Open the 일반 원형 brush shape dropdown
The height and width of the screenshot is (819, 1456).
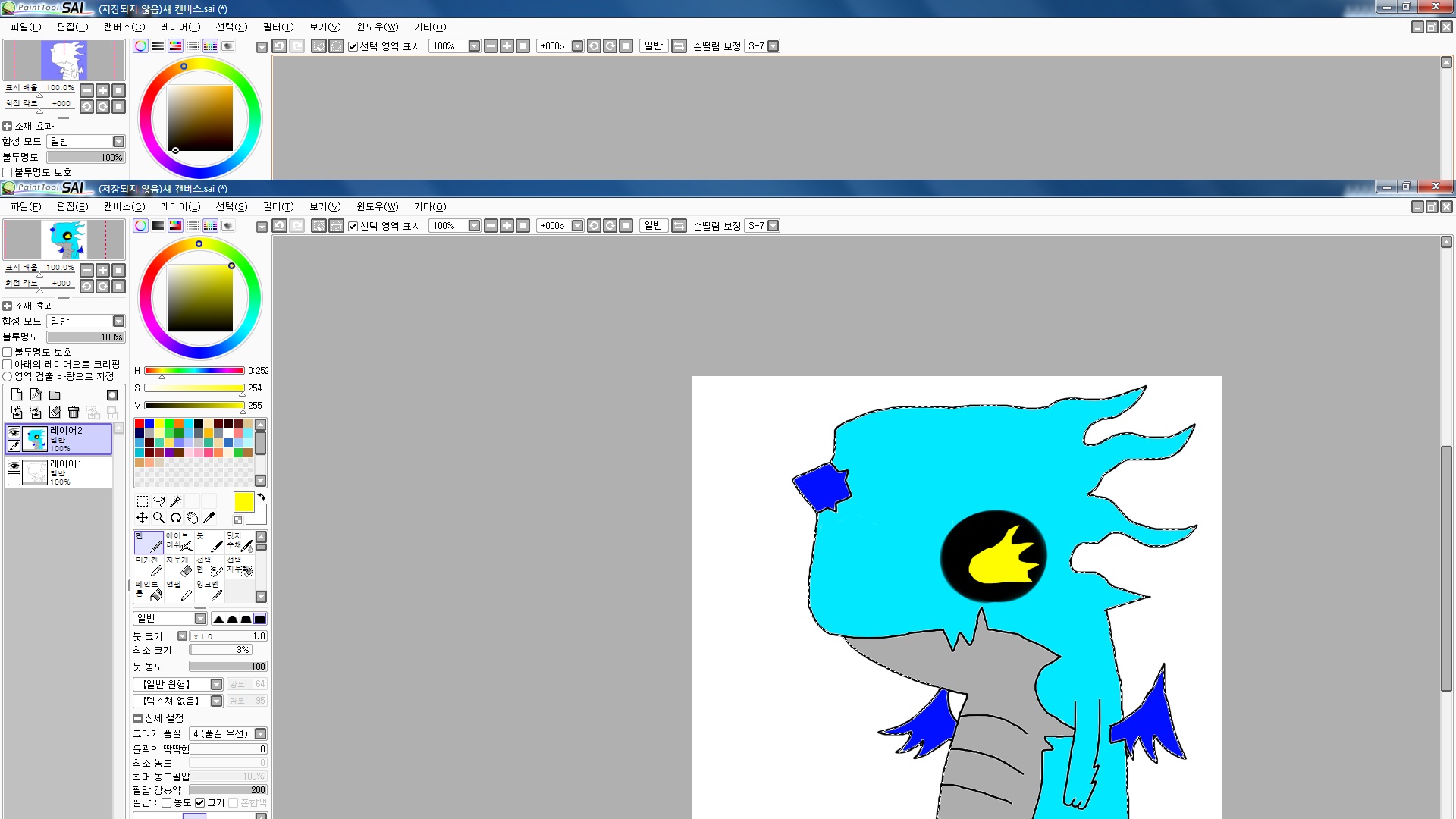216,685
